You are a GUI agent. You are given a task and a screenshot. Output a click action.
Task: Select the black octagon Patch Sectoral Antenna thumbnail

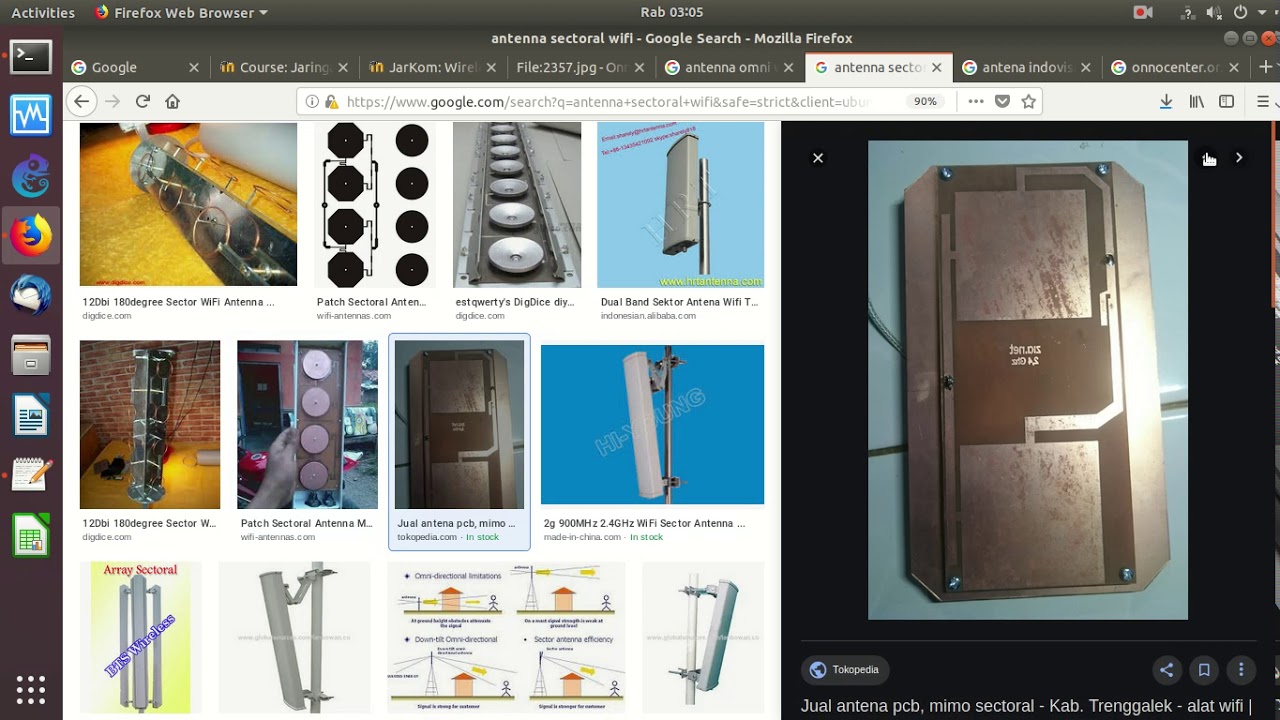pyautogui.click(x=376, y=204)
